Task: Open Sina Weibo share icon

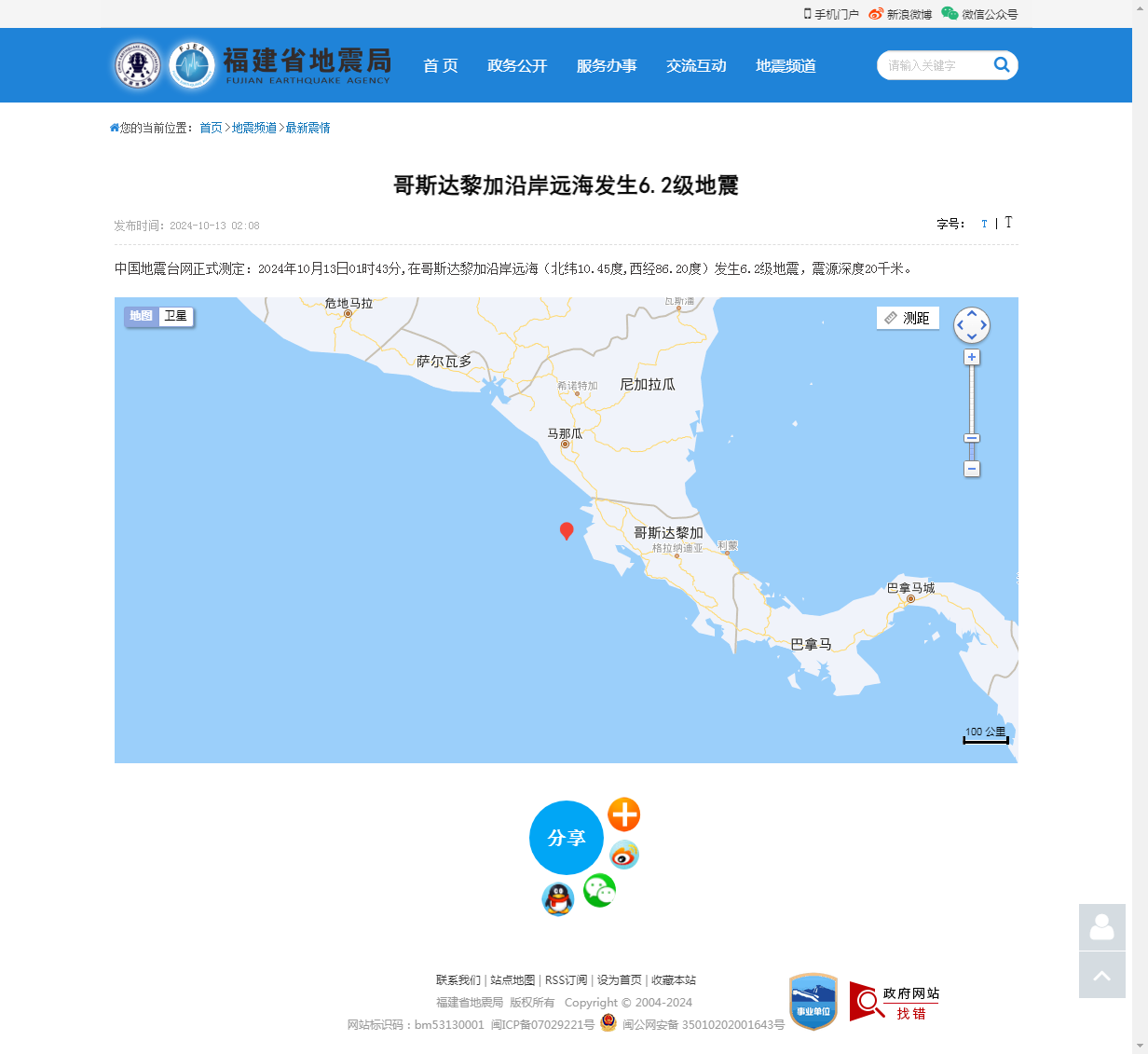Action: tap(623, 854)
